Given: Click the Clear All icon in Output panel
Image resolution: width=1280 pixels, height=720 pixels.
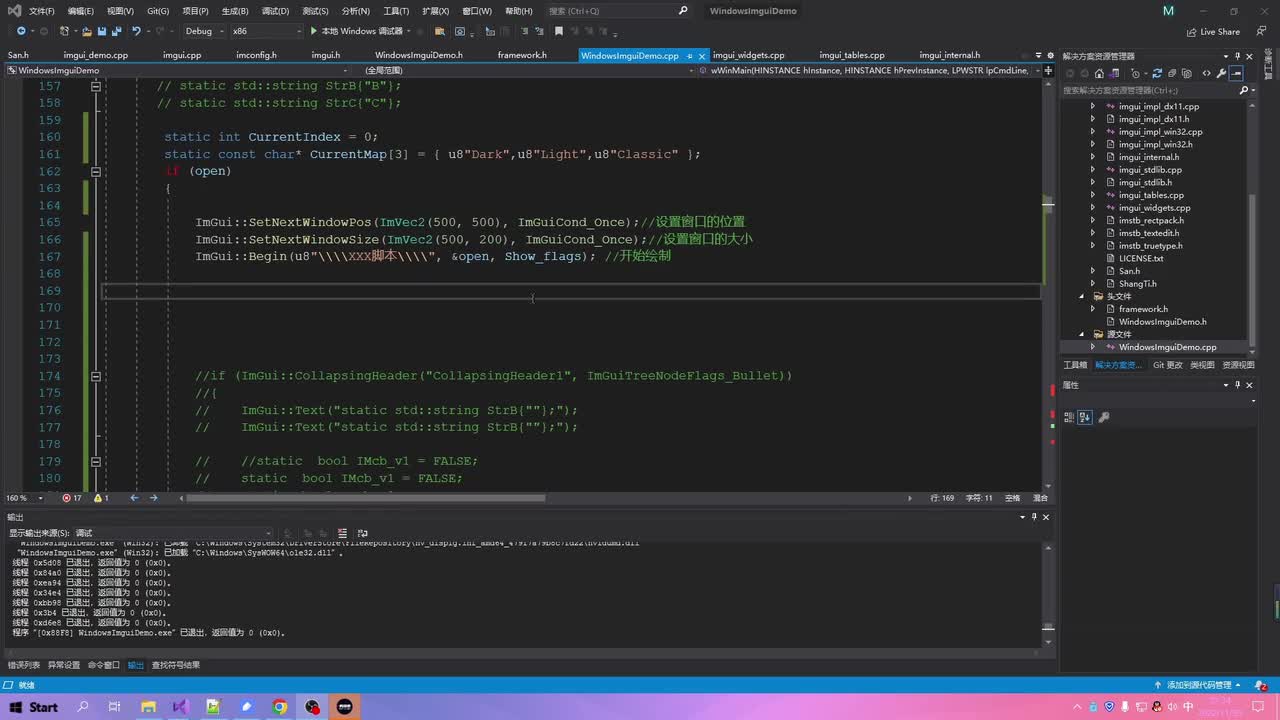Looking at the screenshot, I should (x=342, y=533).
